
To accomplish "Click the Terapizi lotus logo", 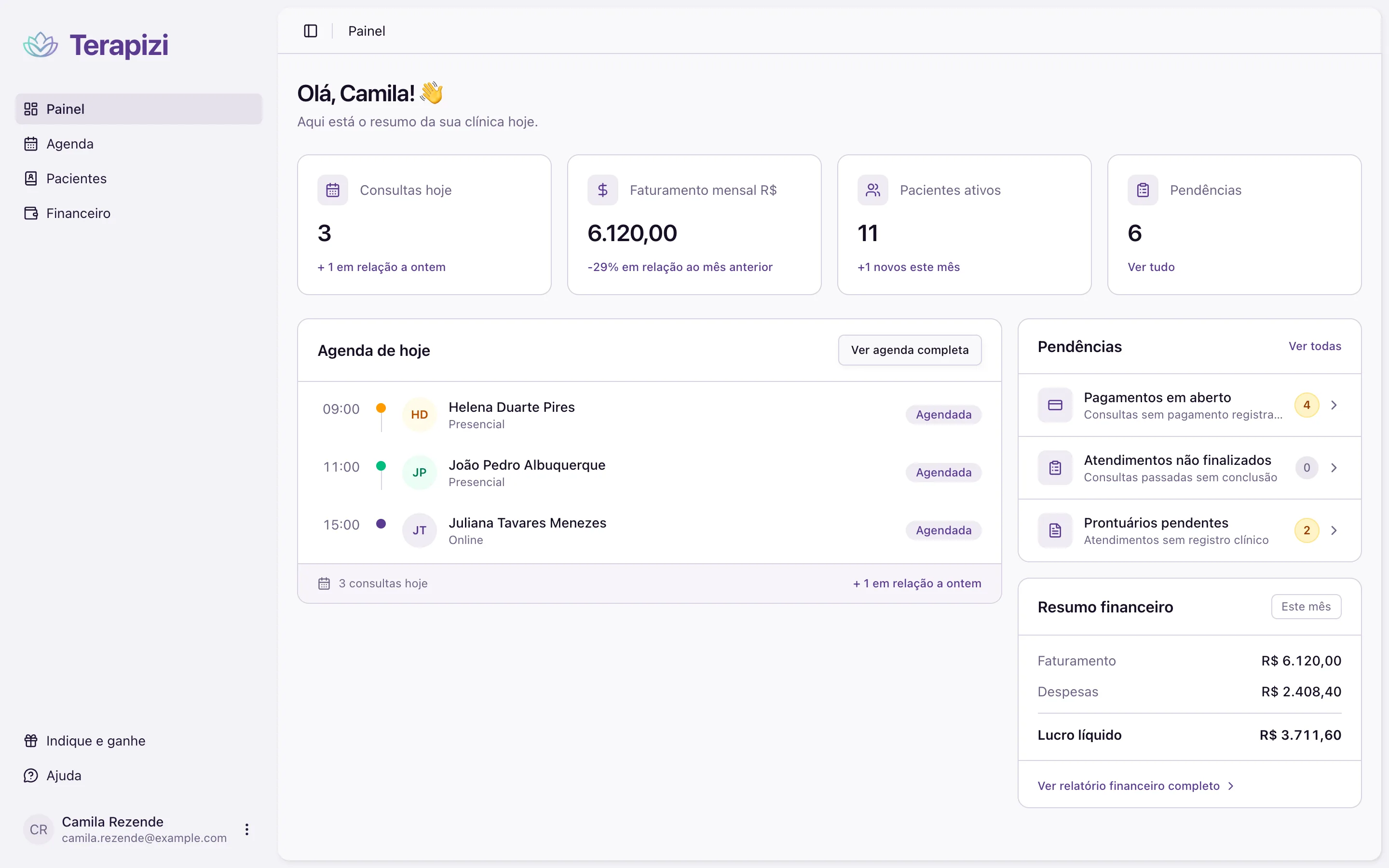I will pyautogui.click(x=40, y=45).
